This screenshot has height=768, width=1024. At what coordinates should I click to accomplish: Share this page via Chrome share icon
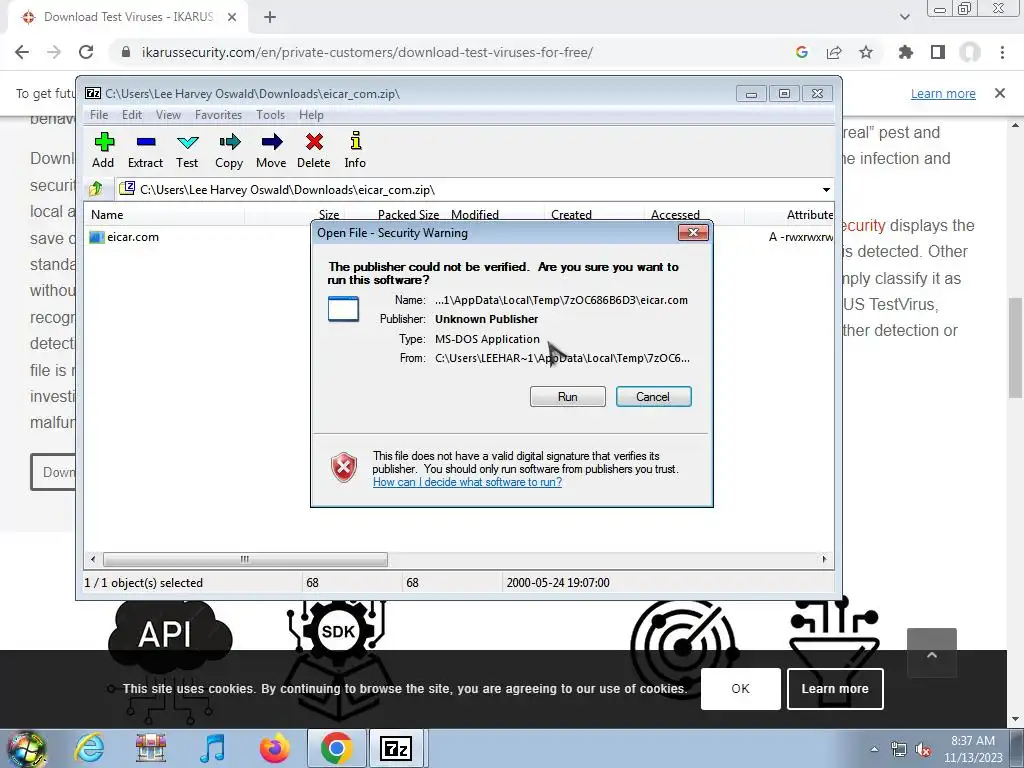[834, 52]
